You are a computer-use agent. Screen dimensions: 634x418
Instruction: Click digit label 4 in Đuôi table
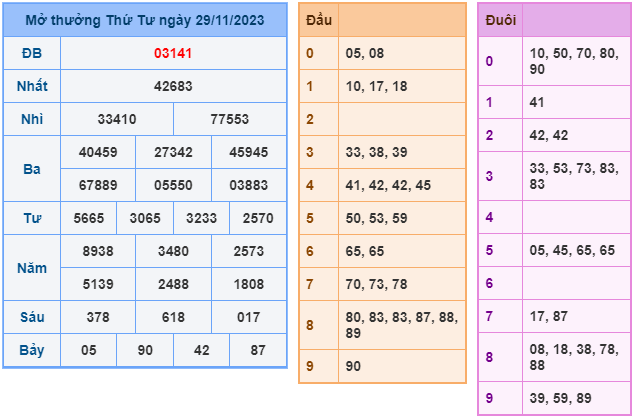[x=489, y=217]
